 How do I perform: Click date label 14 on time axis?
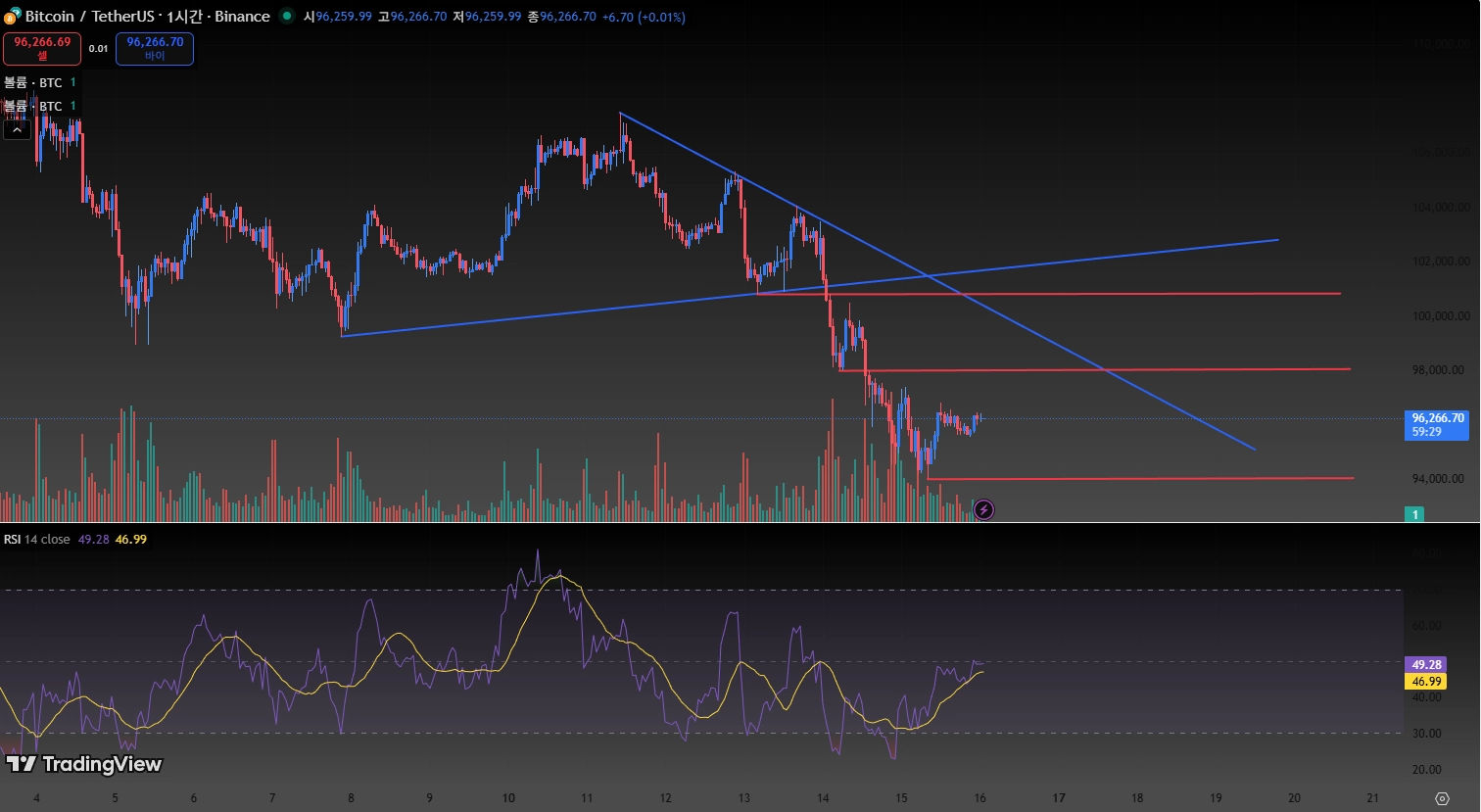(823, 798)
